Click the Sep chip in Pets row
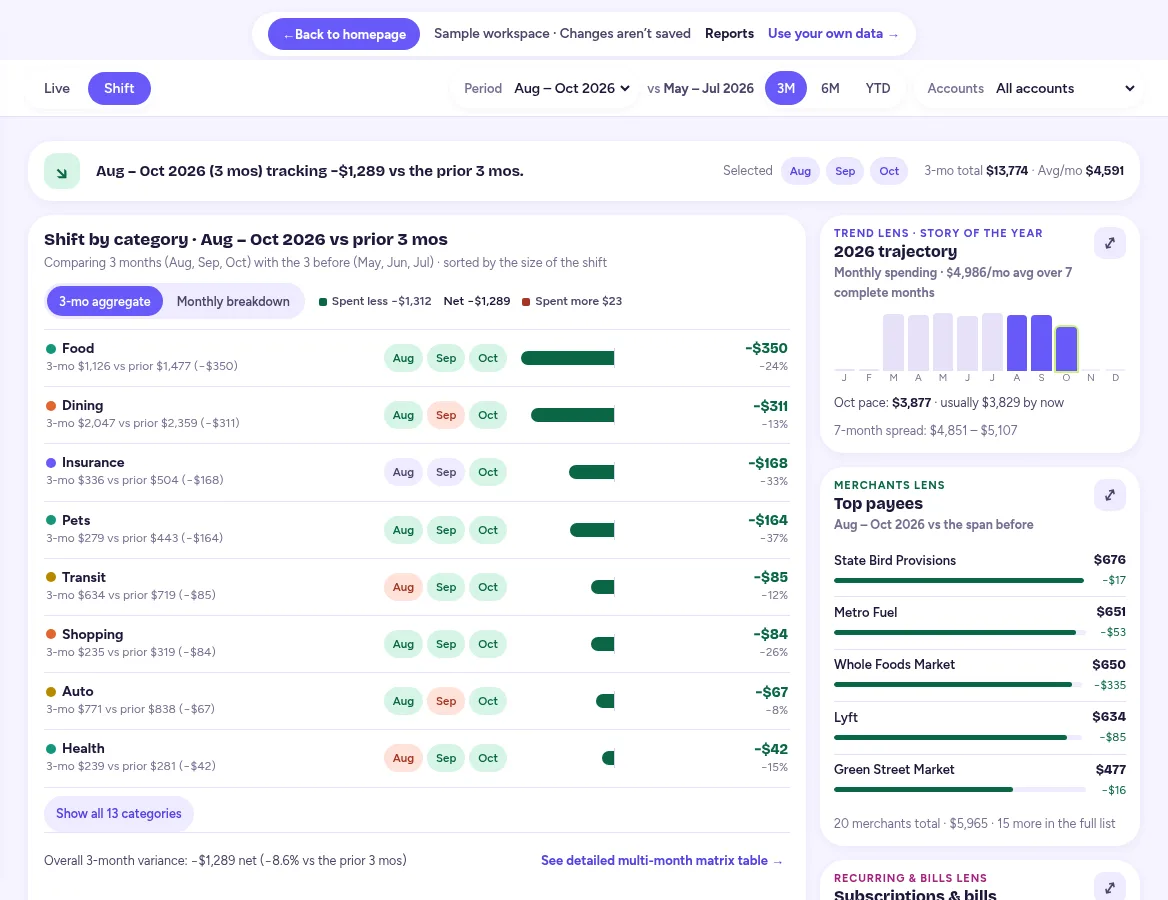Viewport: 1168px width, 900px height. click(445, 530)
